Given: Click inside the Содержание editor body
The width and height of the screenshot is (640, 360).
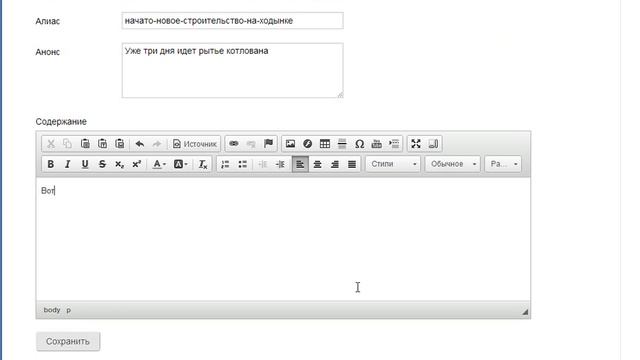Looking at the screenshot, I should tap(283, 239).
